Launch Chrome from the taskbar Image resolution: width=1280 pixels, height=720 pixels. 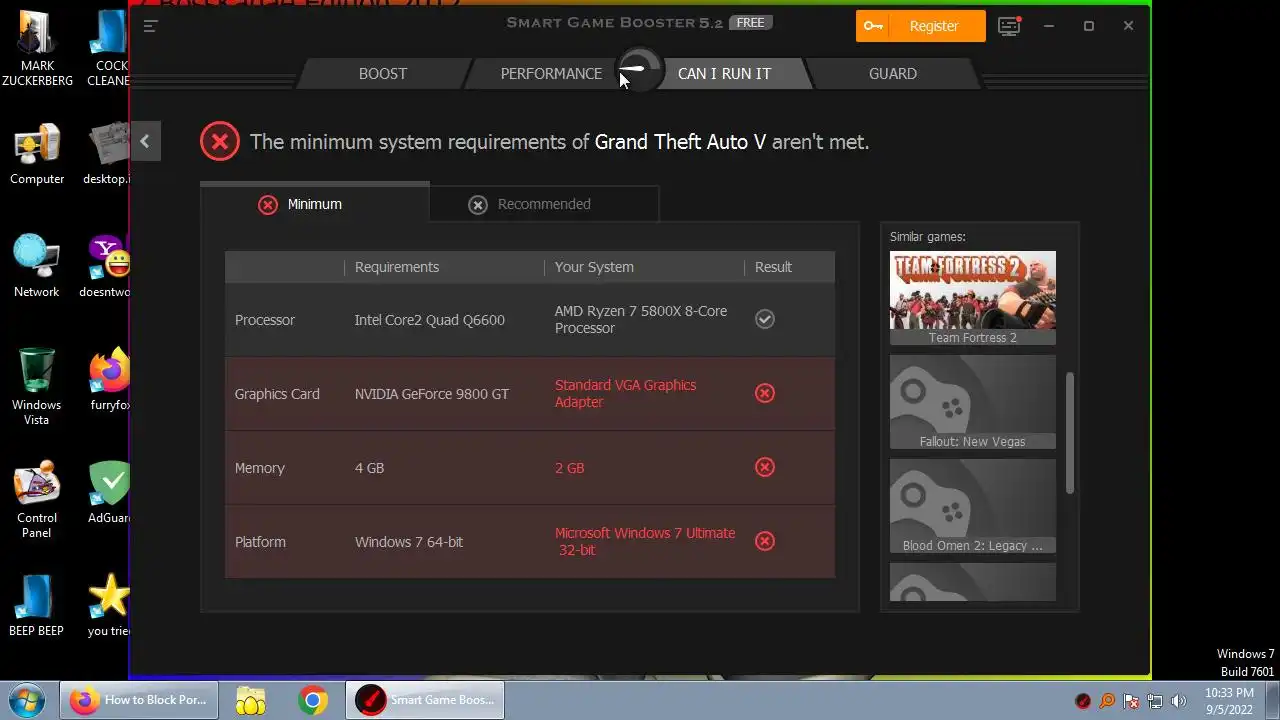pos(313,700)
